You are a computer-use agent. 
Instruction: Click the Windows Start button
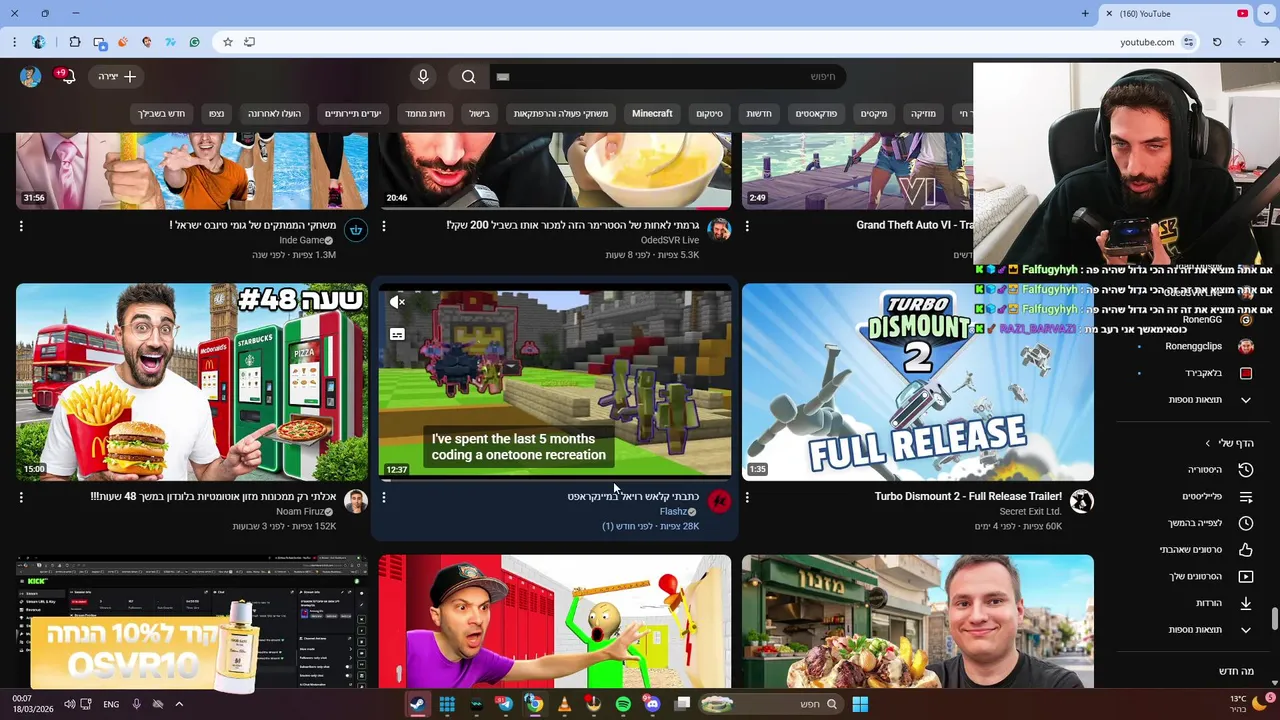(860, 704)
